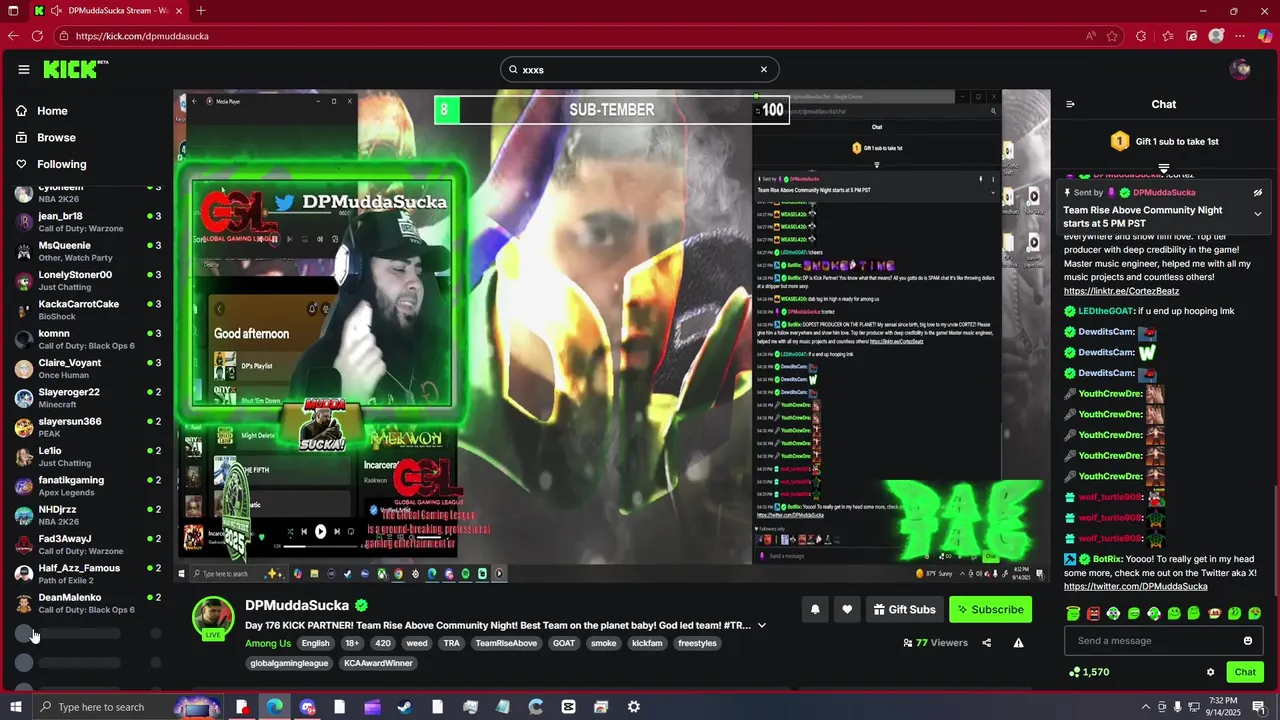This screenshot has height=720, width=1280.
Task: Hide the pinned message
Action: (1258, 192)
